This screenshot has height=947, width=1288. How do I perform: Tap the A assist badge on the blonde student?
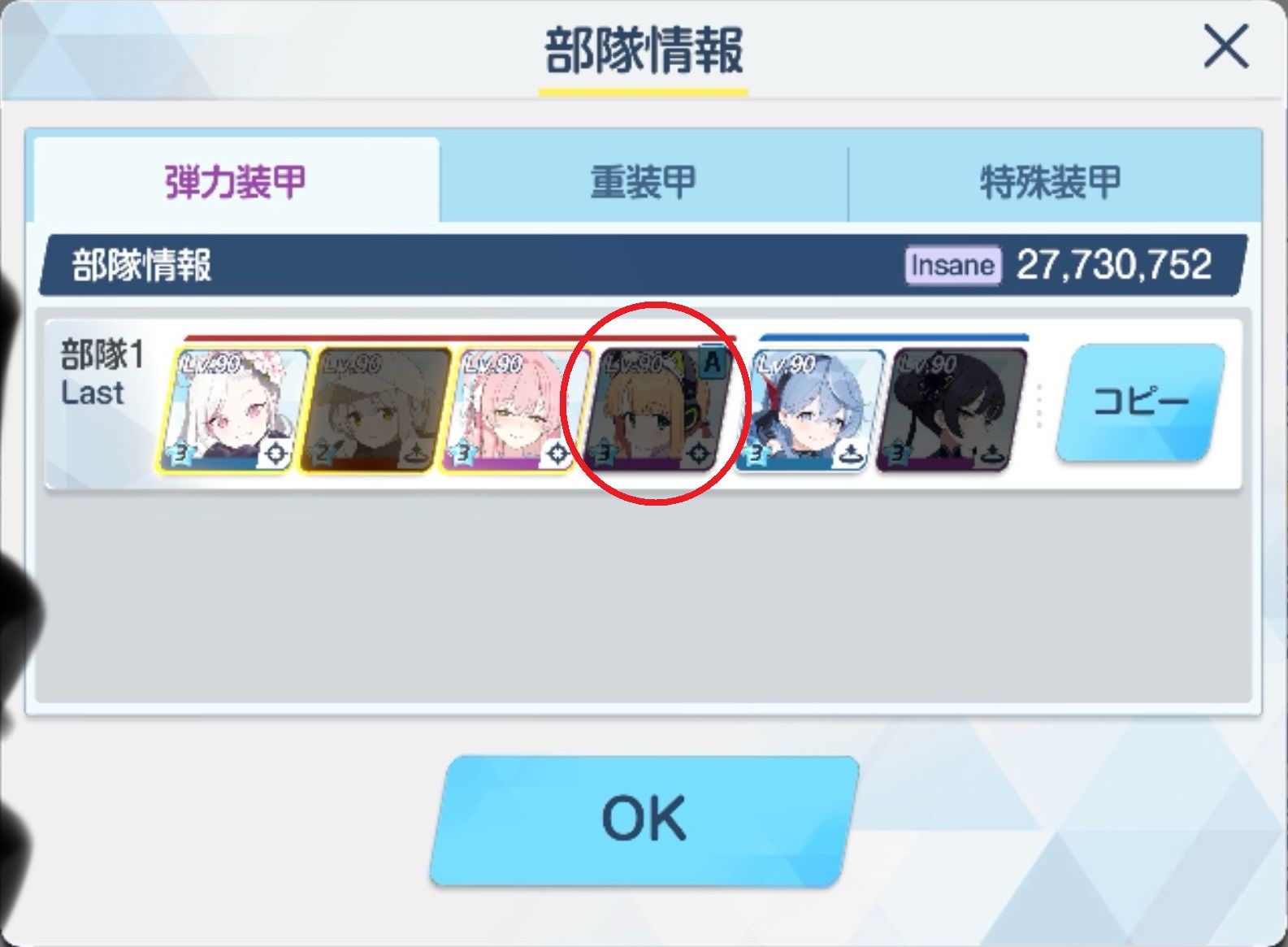click(713, 362)
